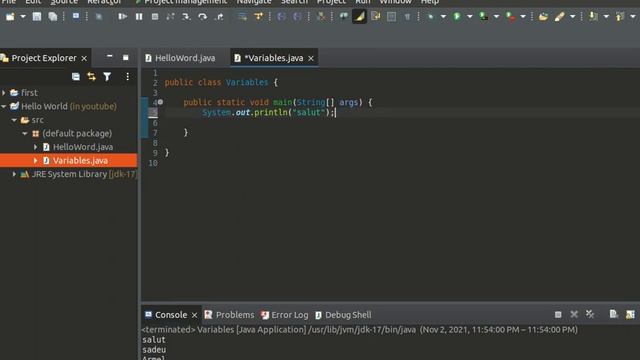Open the Window menu
The image size is (640, 360).
(396, 2)
